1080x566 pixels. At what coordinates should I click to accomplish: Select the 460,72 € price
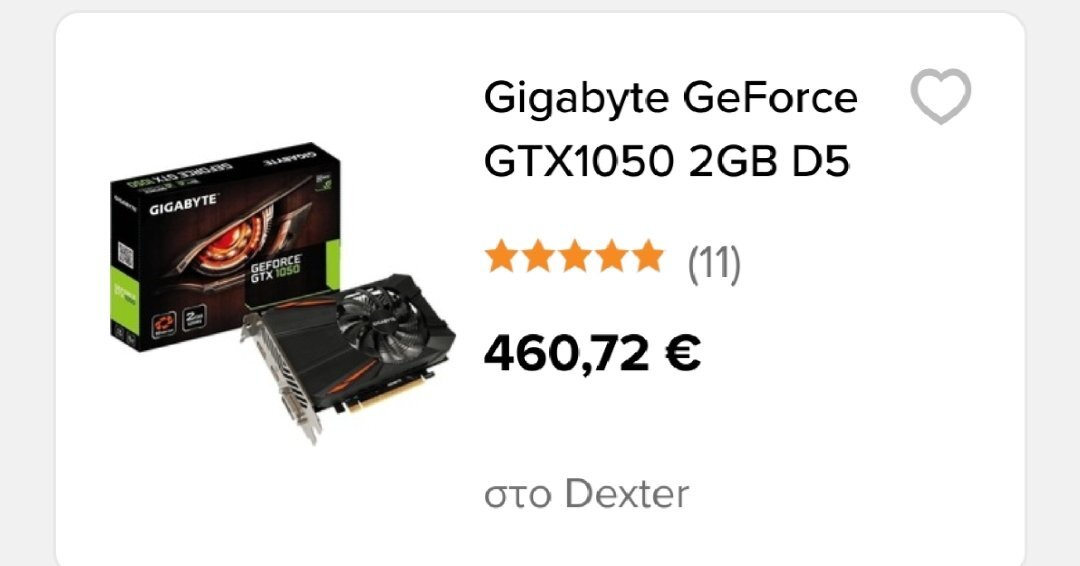point(592,353)
